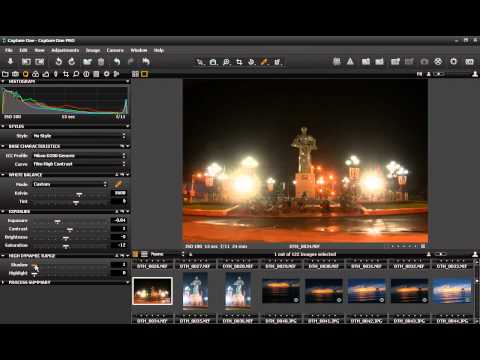Click the exposure warning triangle icon
The image size is (480, 360).
coord(350,61)
